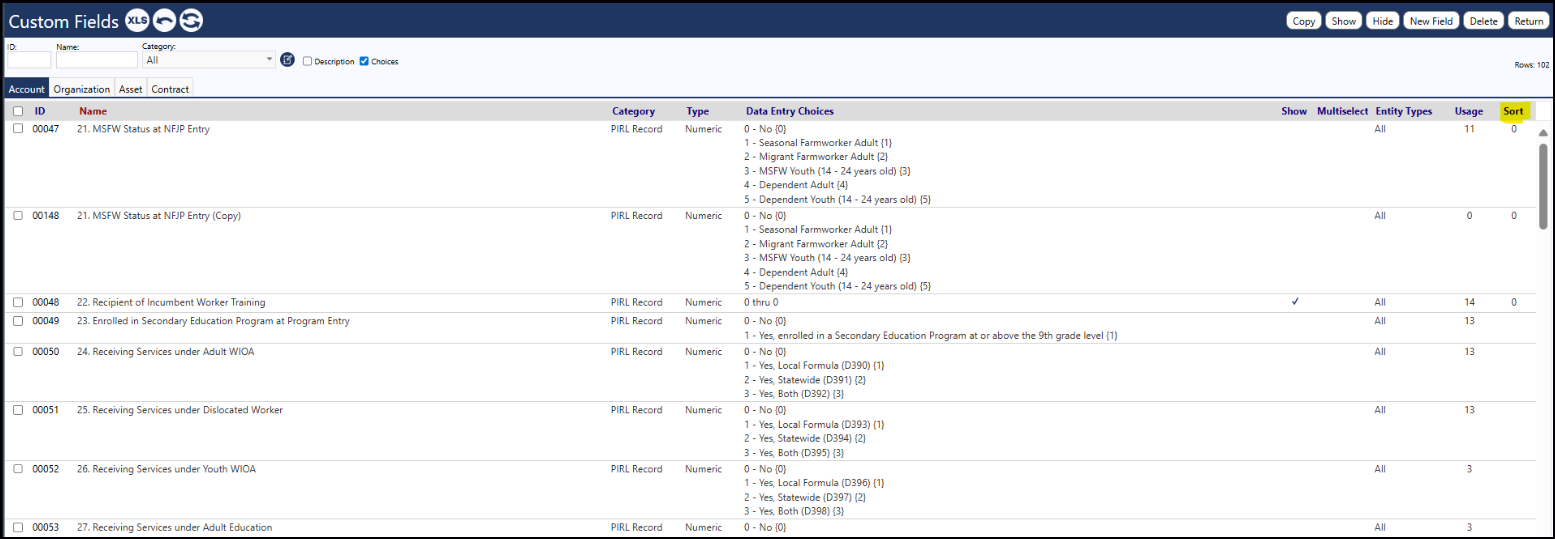Click the Return button
This screenshot has width=1555, height=539.
click(x=1528, y=21)
